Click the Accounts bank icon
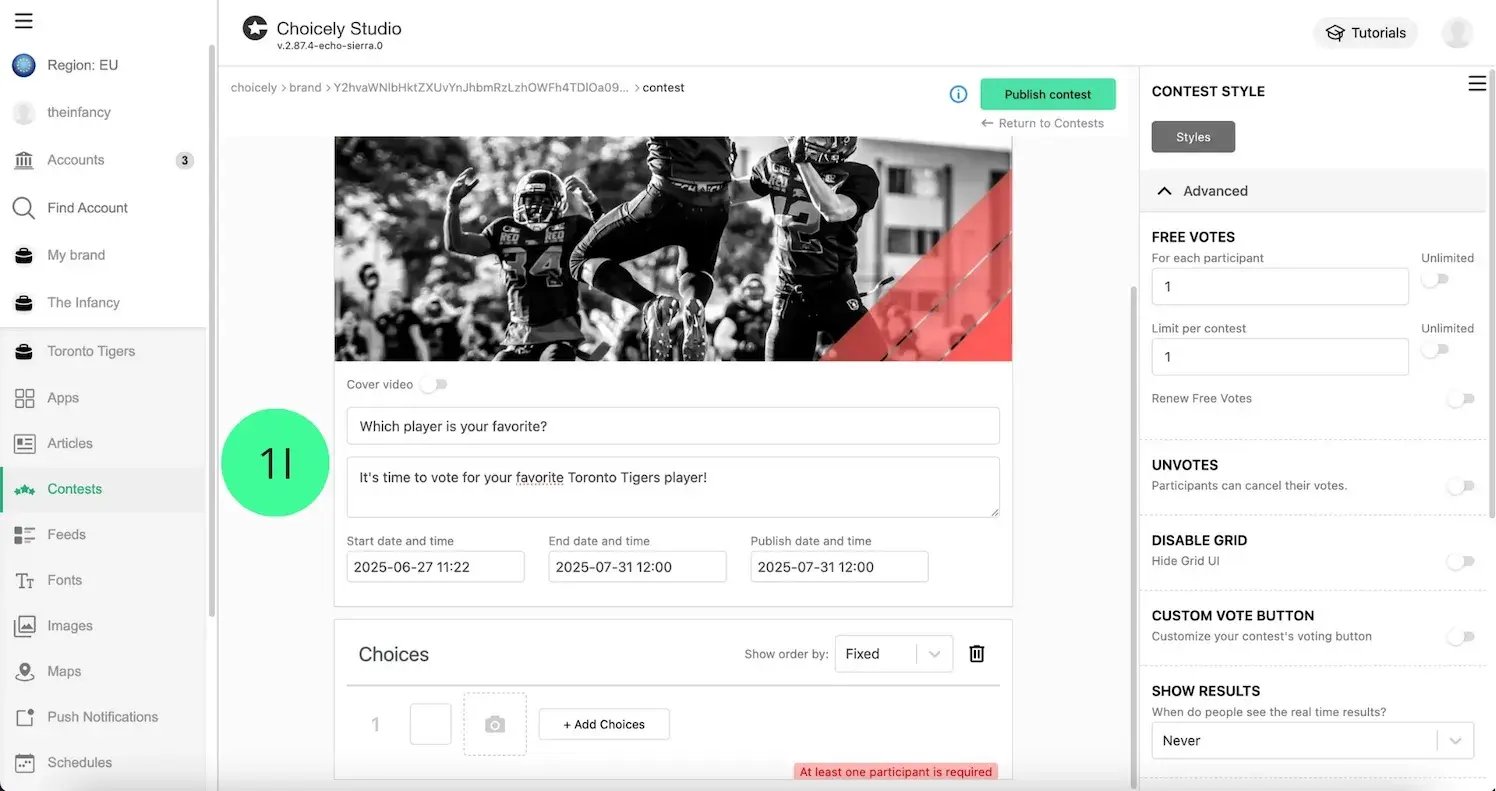This screenshot has width=1496, height=791. tap(24, 160)
